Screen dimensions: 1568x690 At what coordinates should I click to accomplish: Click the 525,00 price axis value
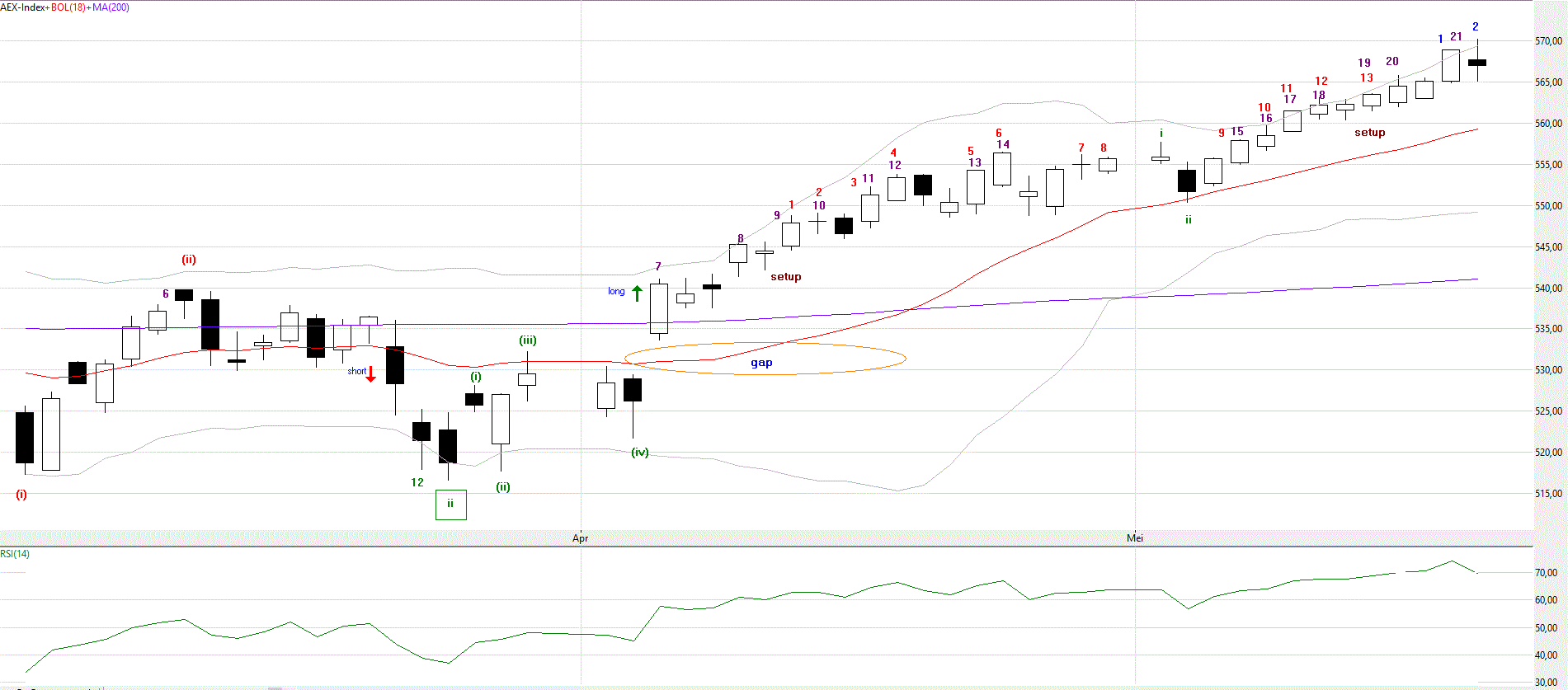click(1548, 411)
